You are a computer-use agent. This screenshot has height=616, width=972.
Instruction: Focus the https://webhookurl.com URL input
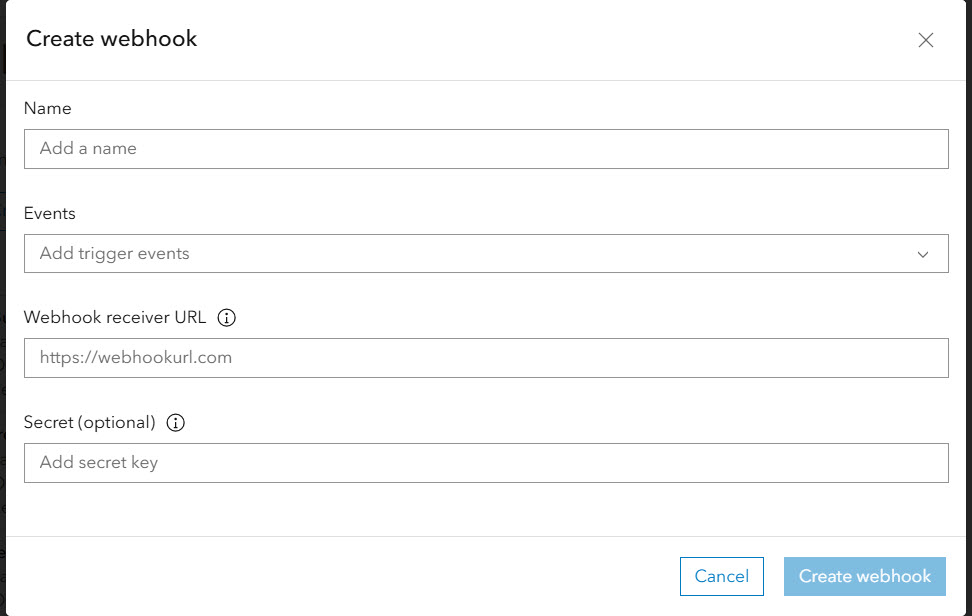[x=486, y=357]
